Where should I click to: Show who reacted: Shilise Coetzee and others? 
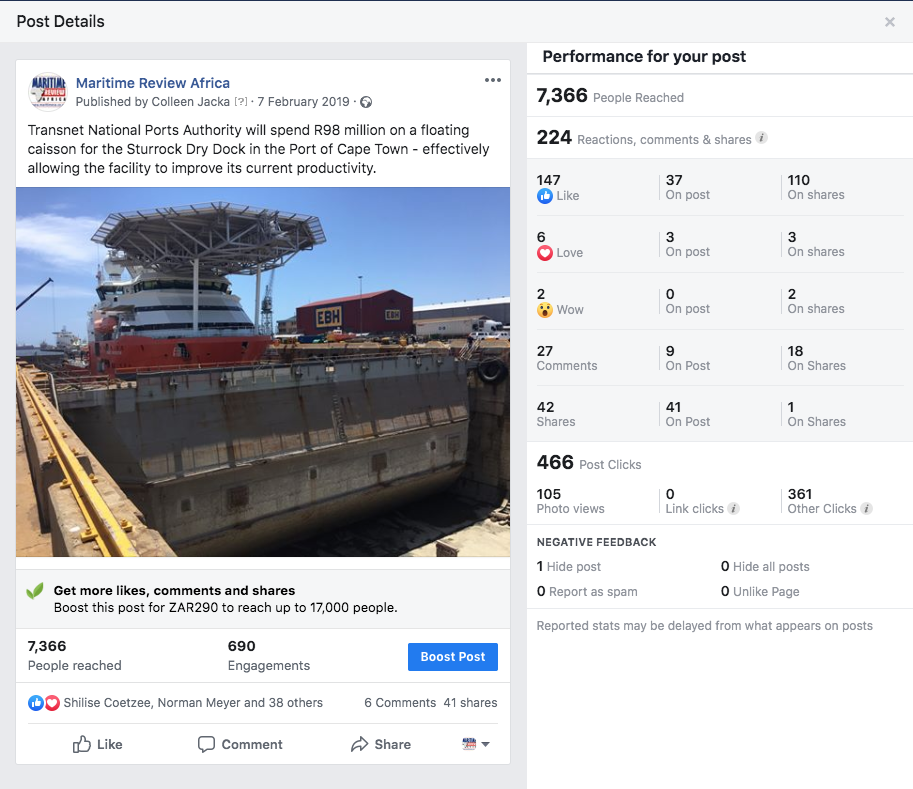pos(193,703)
